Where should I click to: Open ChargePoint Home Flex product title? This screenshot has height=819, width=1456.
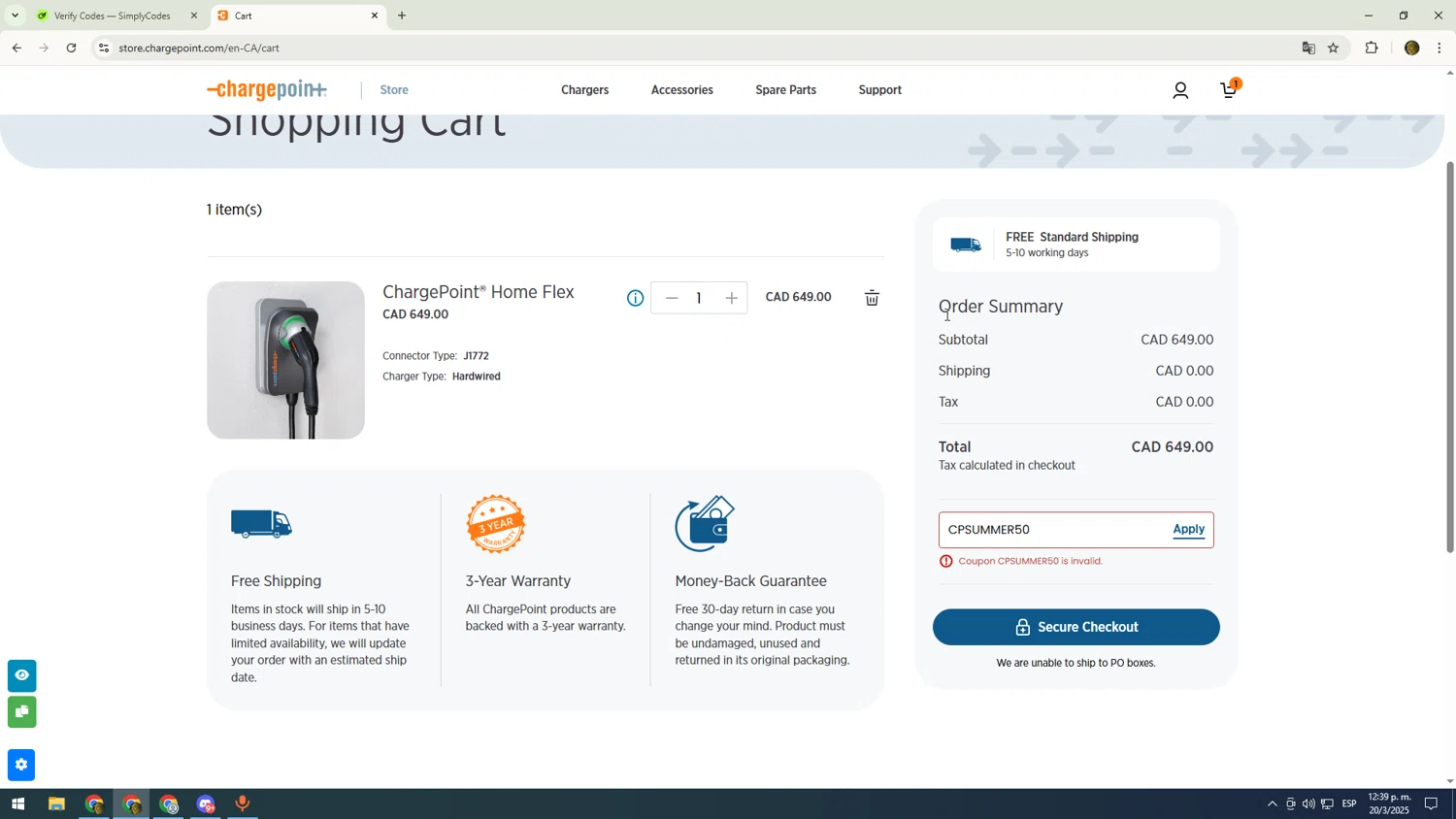coord(479,292)
